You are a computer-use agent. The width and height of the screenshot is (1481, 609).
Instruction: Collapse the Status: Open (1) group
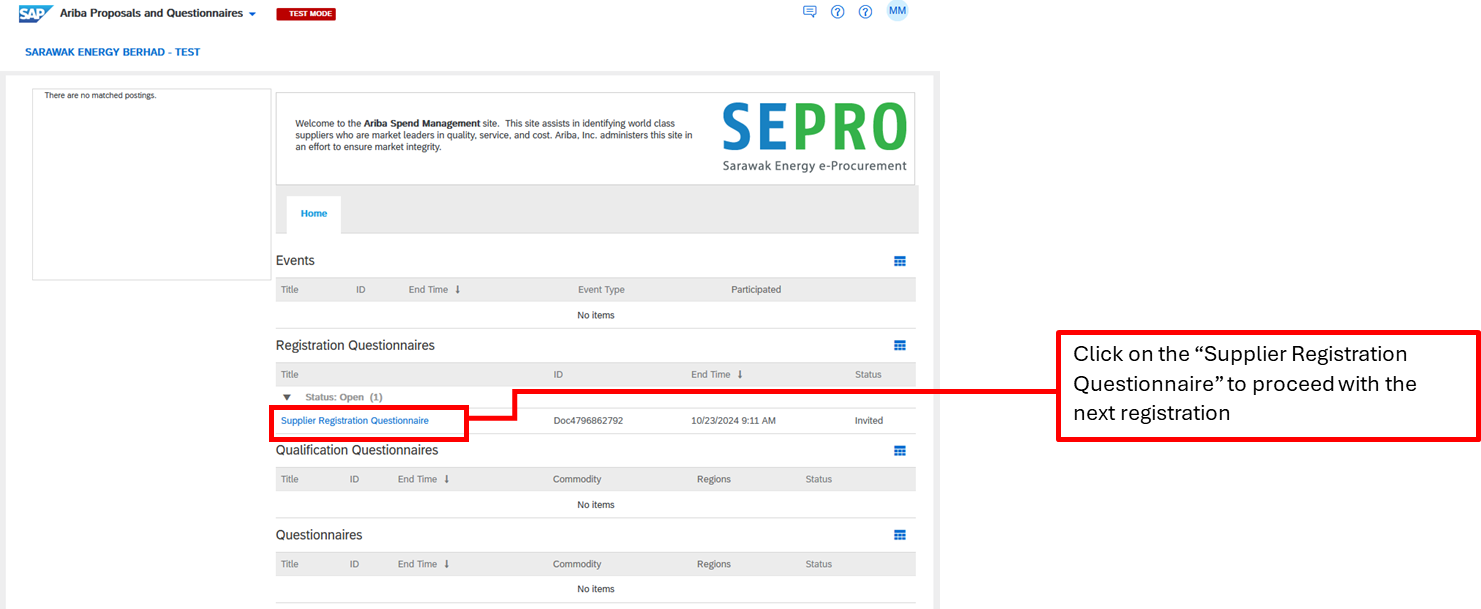point(287,397)
